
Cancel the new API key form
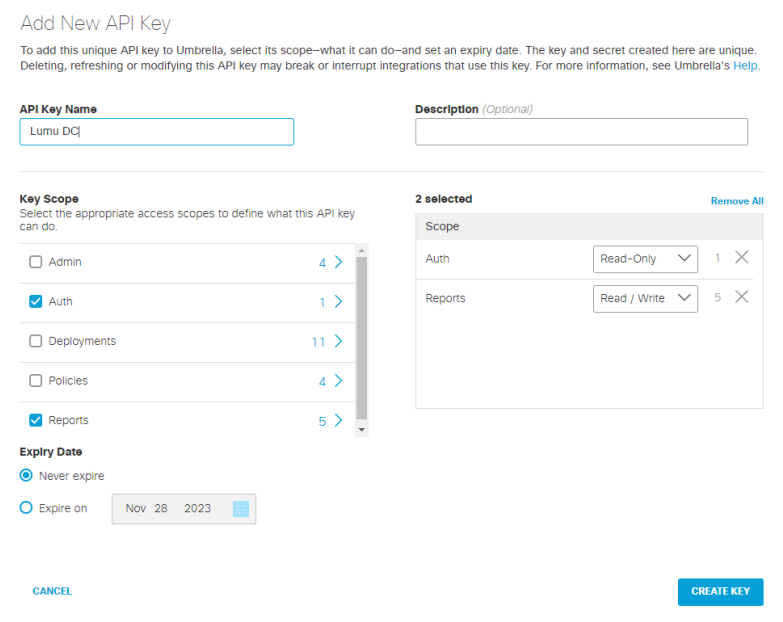click(52, 591)
